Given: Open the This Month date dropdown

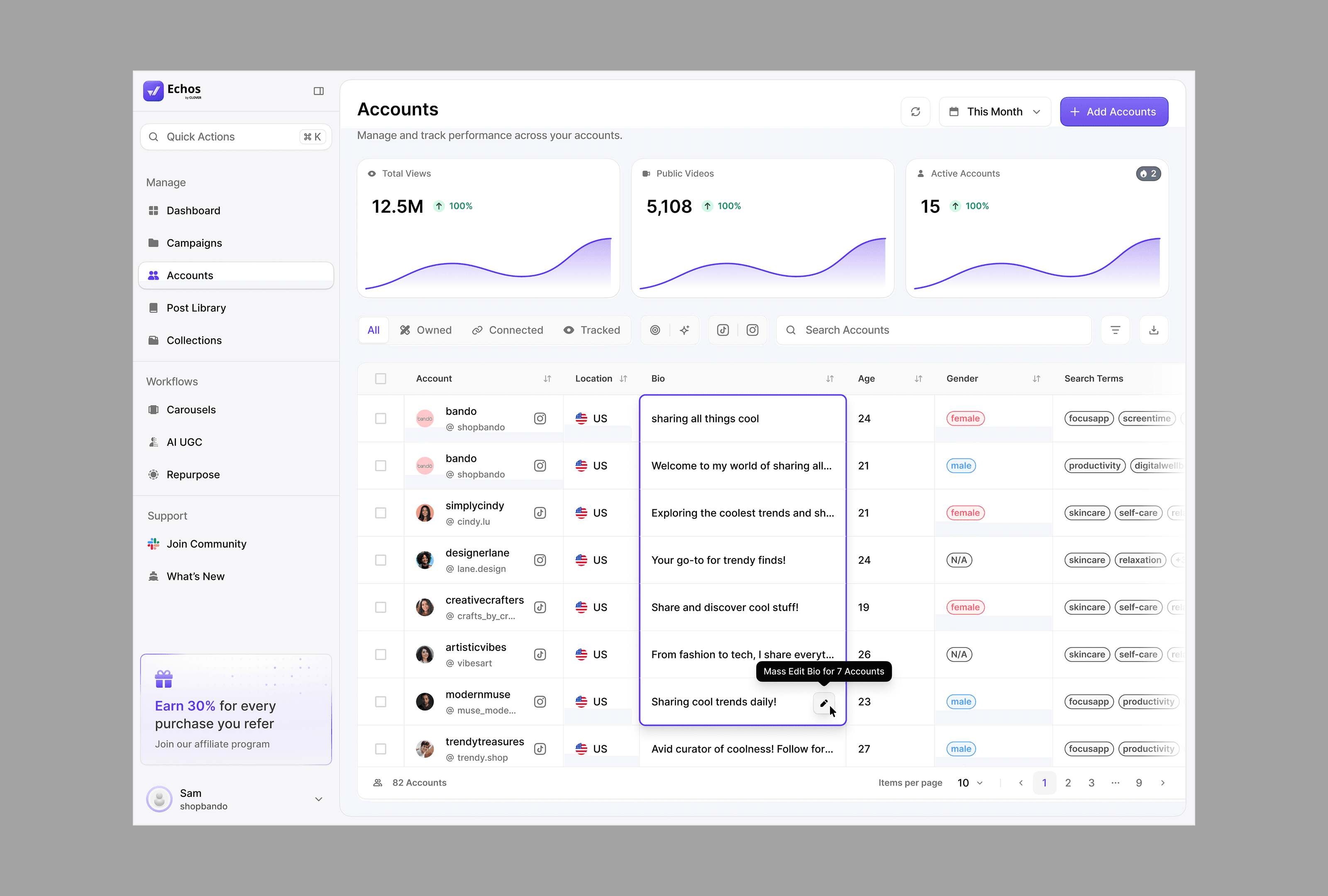Looking at the screenshot, I should coord(995,112).
